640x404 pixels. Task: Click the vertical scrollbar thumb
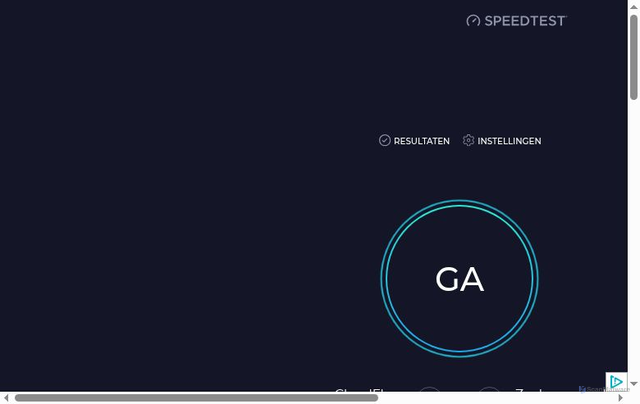coord(633,57)
